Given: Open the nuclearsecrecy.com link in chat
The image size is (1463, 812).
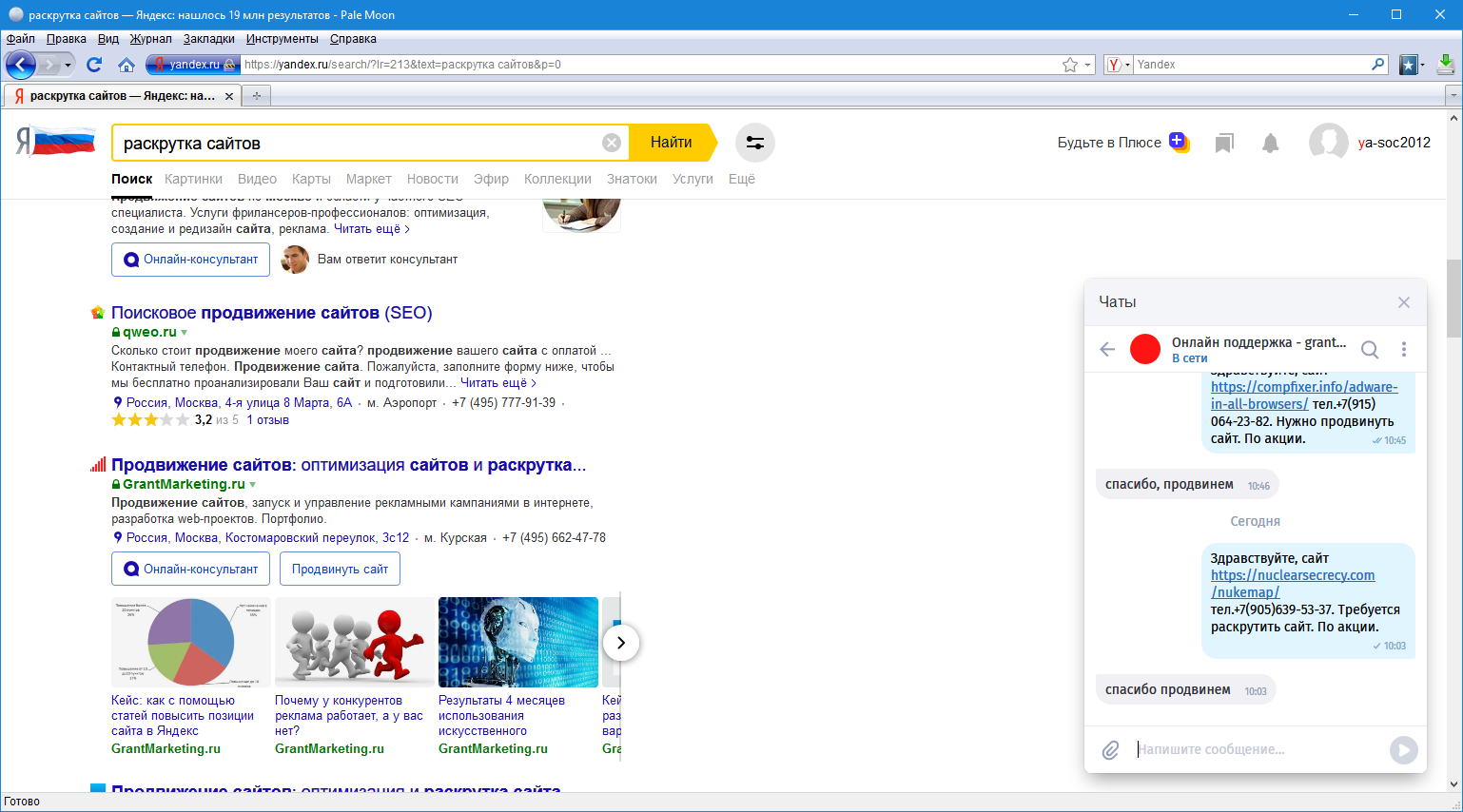Looking at the screenshot, I should pos(1293,584).
